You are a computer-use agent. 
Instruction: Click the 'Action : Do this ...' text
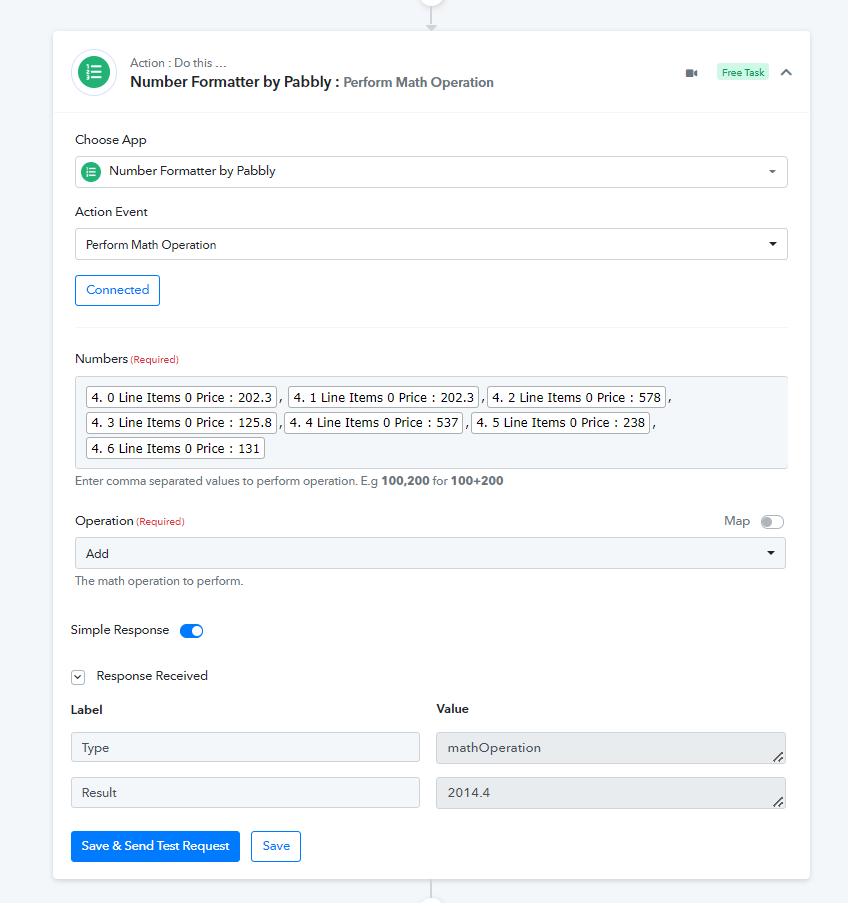point(178,63)
